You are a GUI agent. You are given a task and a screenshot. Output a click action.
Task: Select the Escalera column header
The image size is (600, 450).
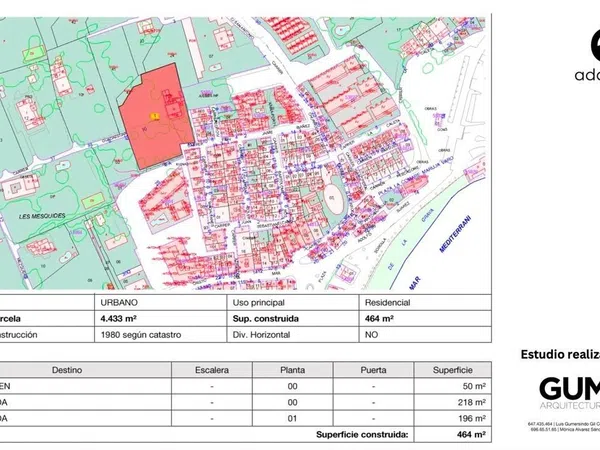point(211,369)
